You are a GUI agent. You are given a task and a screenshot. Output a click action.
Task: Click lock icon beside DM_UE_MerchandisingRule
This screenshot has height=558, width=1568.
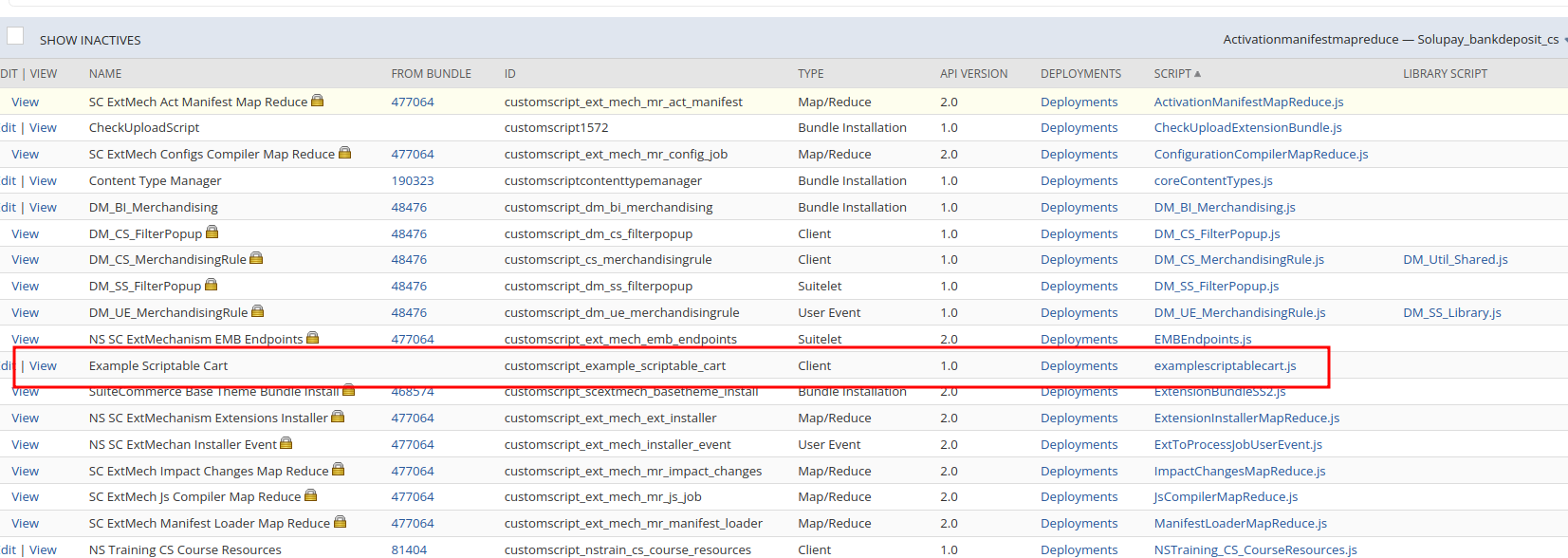tap(257, 311)
